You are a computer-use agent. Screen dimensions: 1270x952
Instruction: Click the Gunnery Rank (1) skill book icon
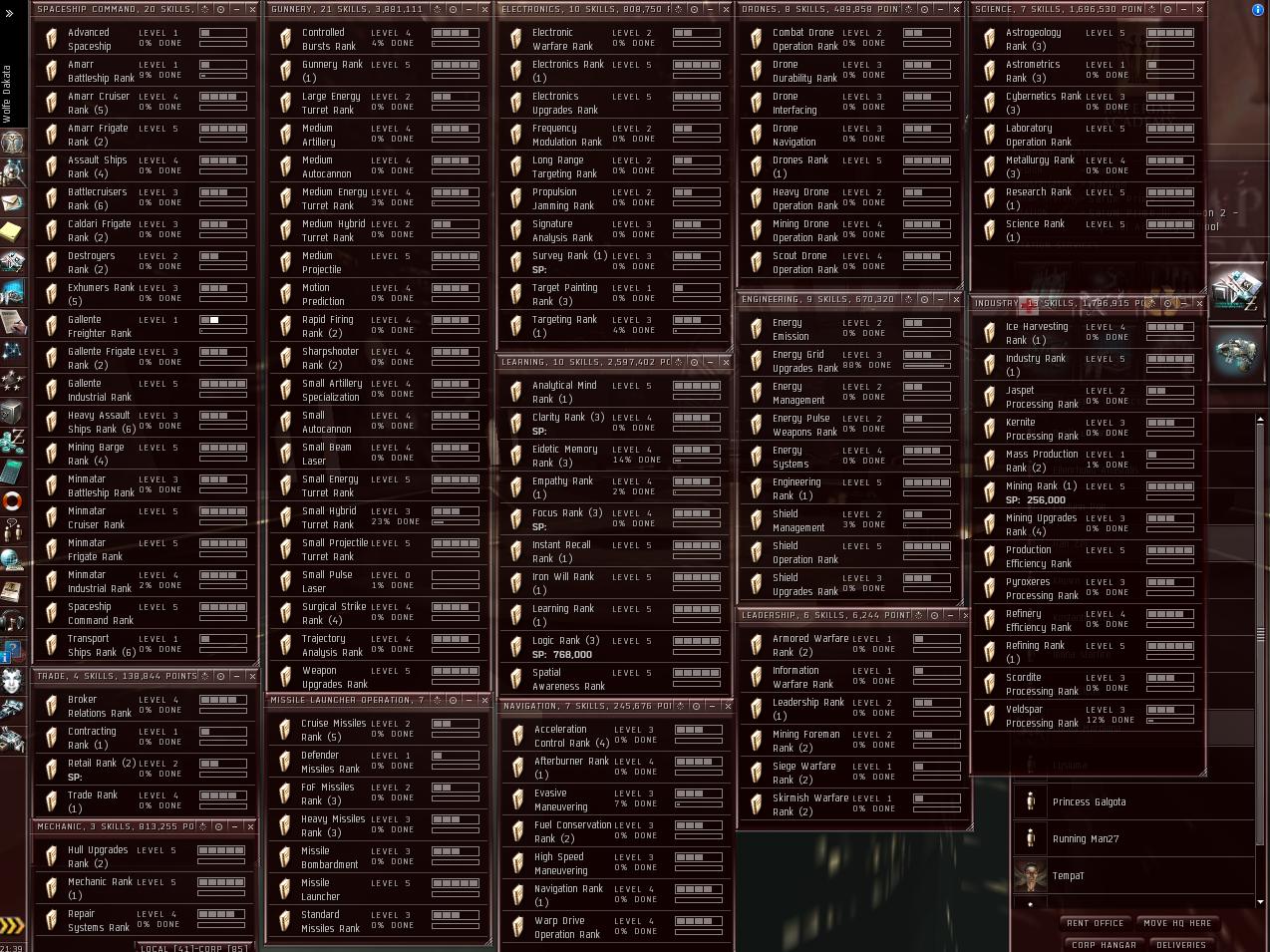(x=285, y=71)
